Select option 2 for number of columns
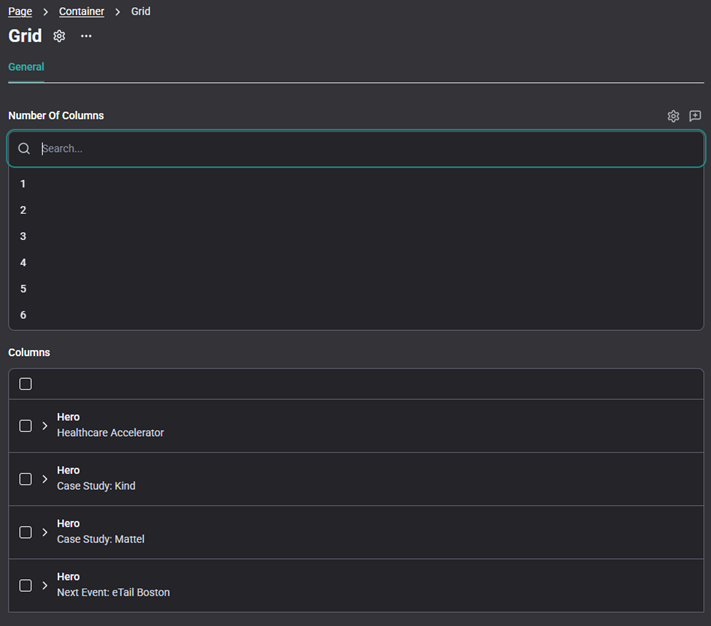Image resolution: width=711 pixels, height=626 pixels. [356, 210]
